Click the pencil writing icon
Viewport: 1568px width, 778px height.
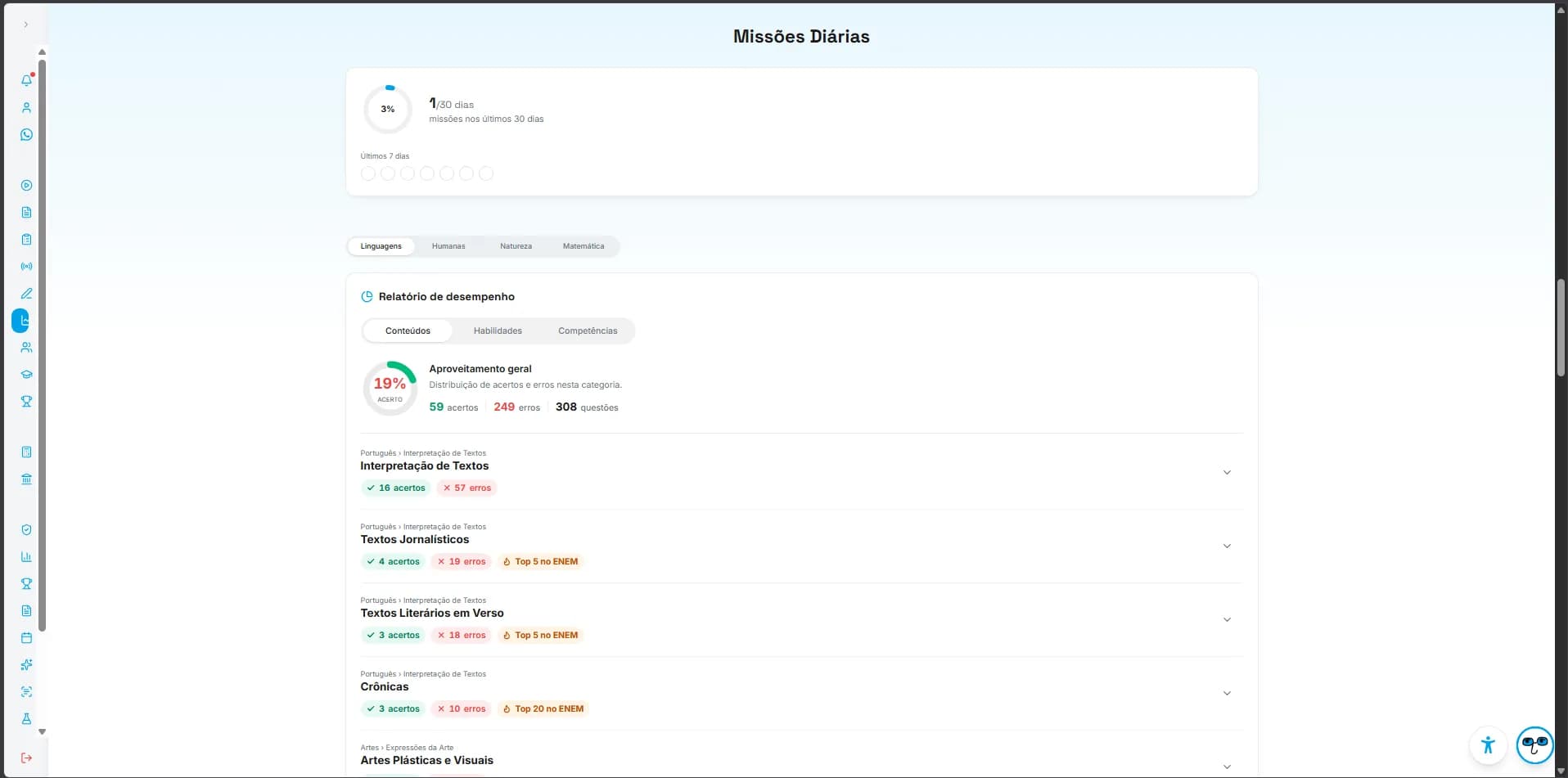pyautogui.click(x=26, y=293)
